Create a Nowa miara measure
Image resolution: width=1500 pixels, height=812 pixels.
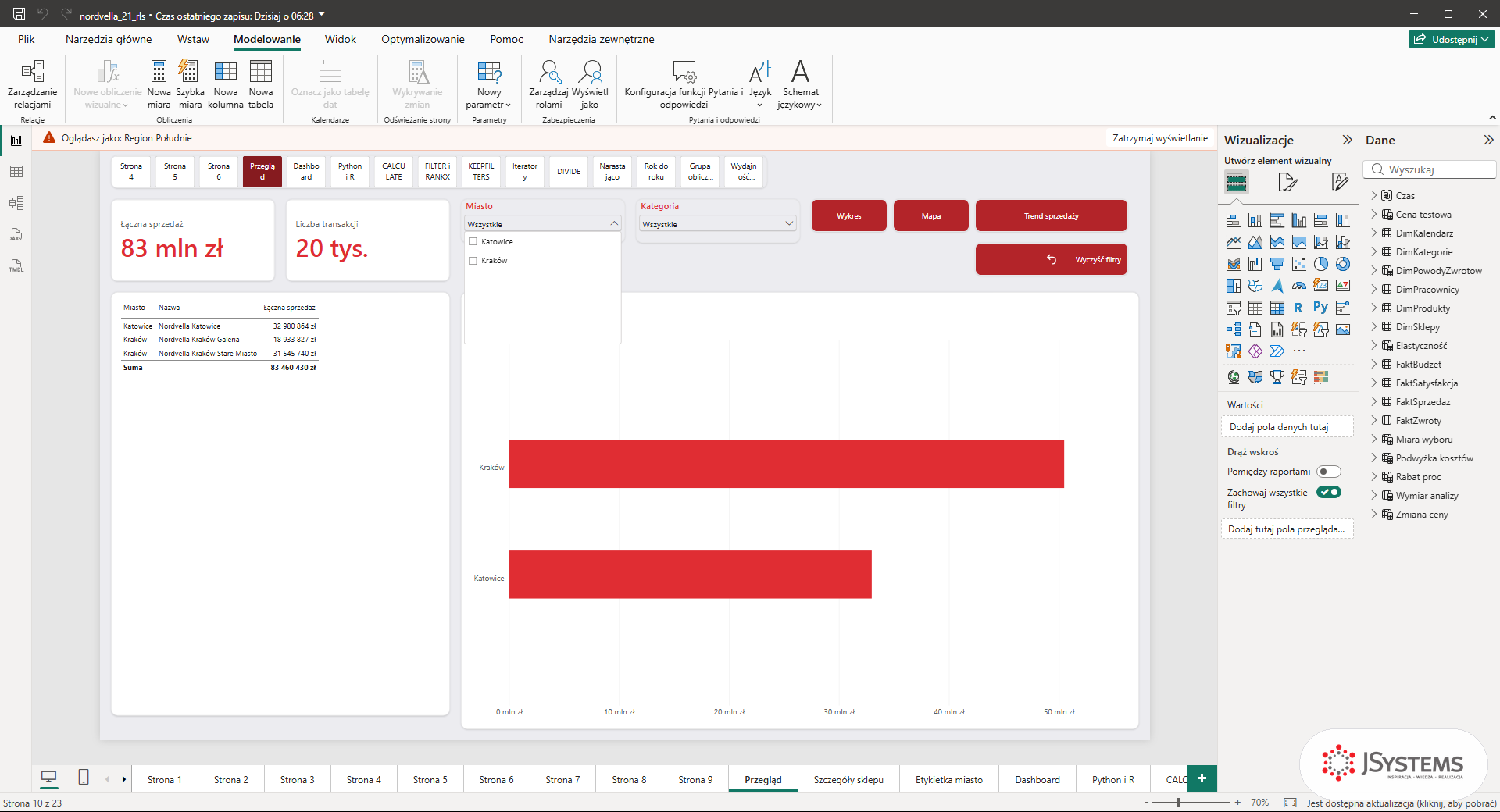159,84
